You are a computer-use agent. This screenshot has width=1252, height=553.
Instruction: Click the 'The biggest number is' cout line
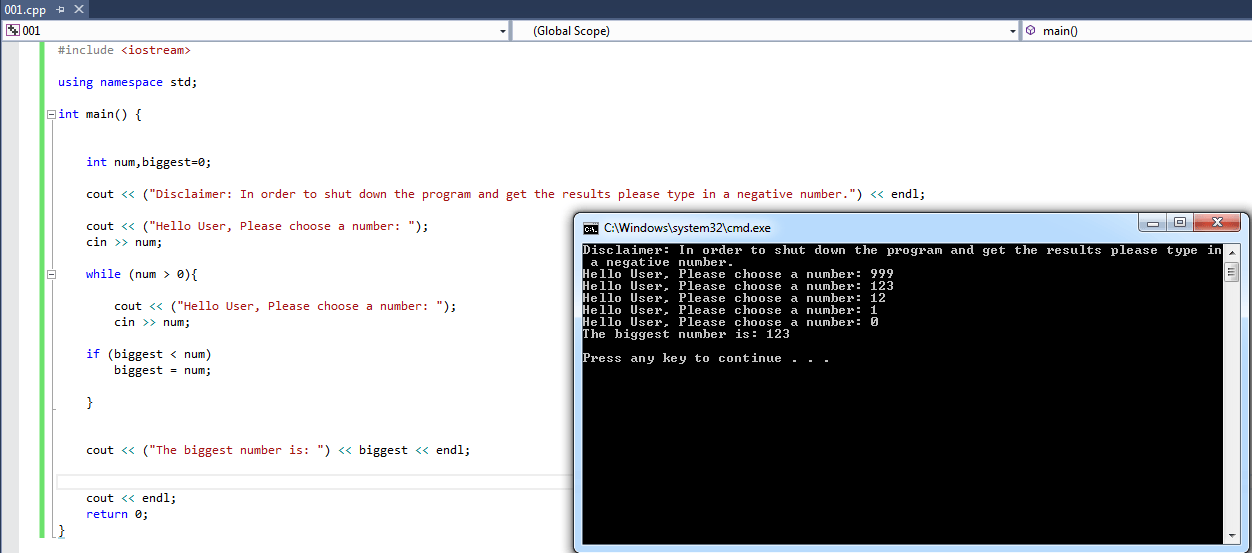[278, 450]
